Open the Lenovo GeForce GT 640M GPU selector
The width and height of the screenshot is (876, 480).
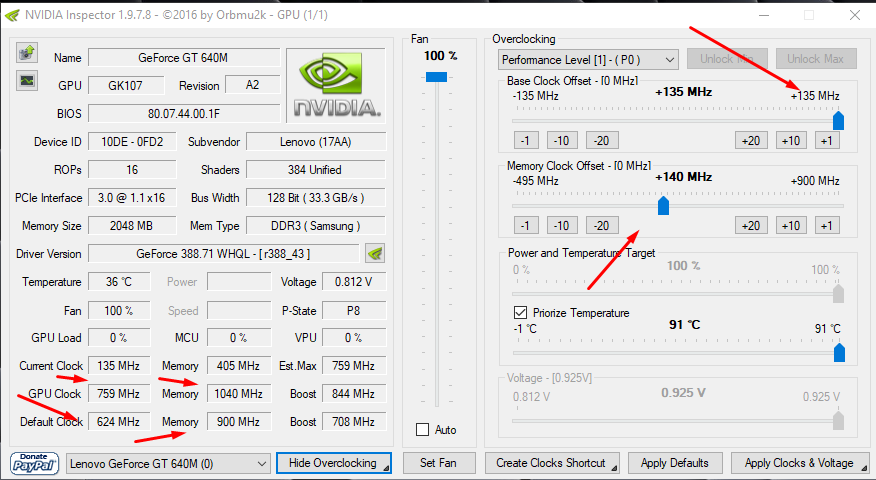tap(168, 464)
